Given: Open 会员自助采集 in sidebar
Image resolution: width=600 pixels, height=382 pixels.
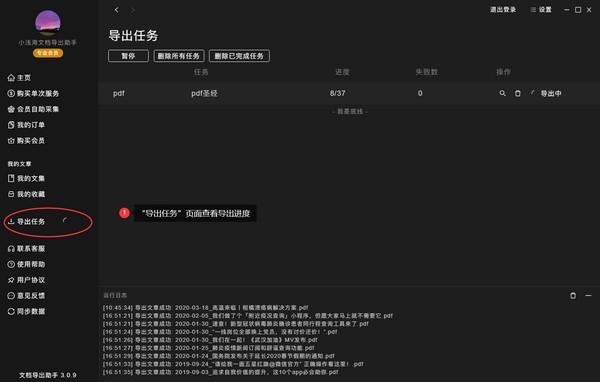Looking at the screenshot, I should 33,109.
